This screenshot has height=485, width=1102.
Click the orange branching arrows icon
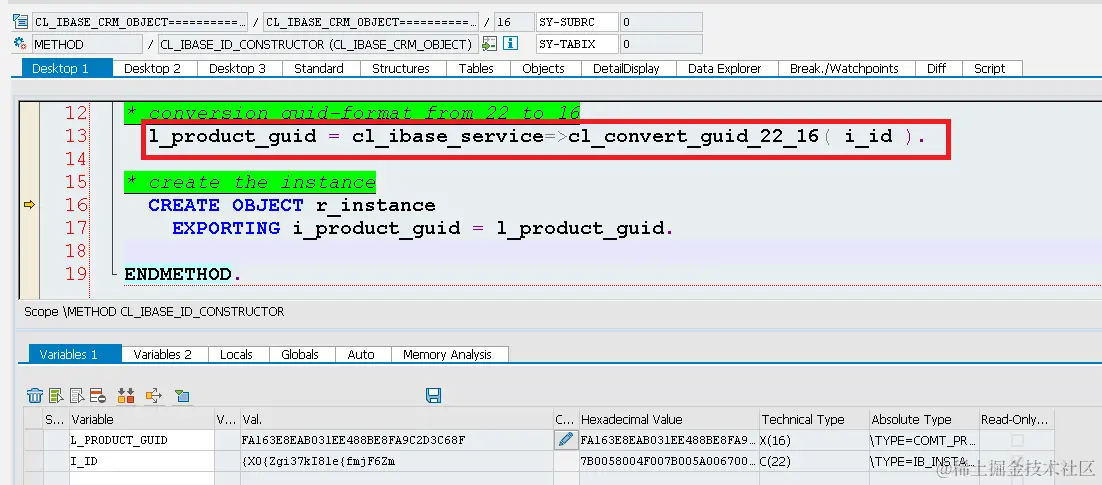(x=154, y=396)
